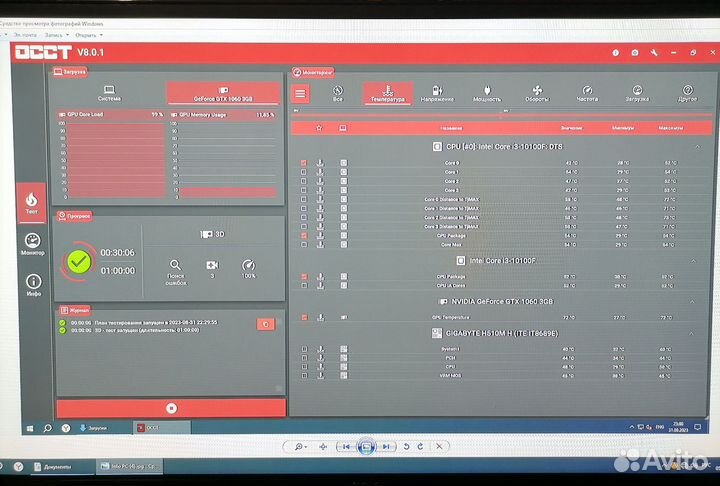Open the Инфо section in sidebar
This screenshot has width=720, height=486.
(34, 284)
